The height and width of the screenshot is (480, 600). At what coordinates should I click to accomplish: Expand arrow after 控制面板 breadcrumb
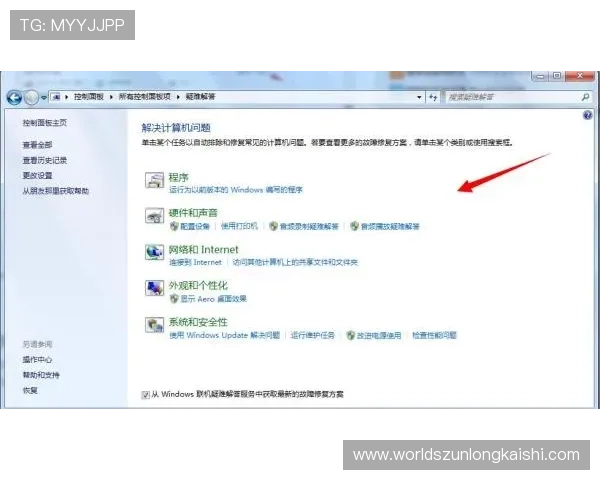(111, 97)
